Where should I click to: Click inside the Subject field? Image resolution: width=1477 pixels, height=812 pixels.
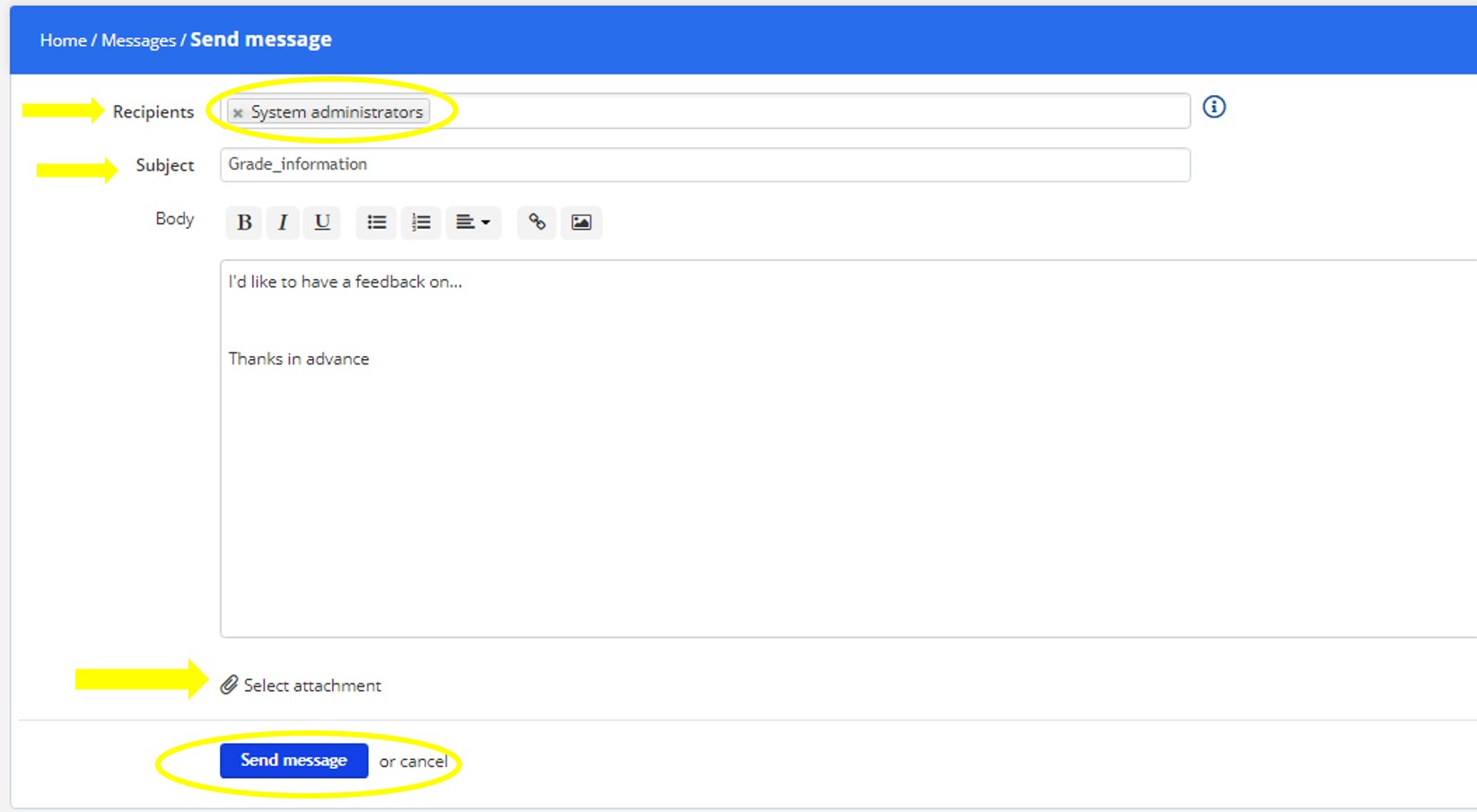(704, 165)
